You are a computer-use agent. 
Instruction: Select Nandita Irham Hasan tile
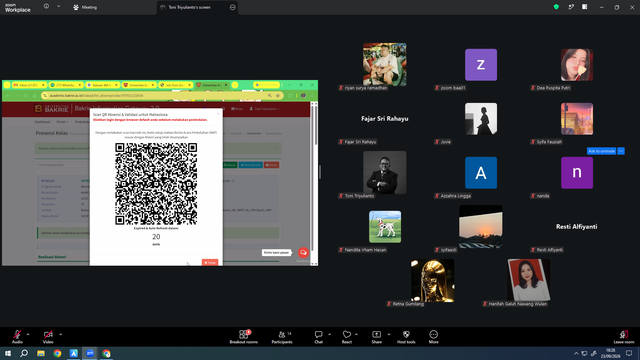pyautogui.click(x=384, y=227)
